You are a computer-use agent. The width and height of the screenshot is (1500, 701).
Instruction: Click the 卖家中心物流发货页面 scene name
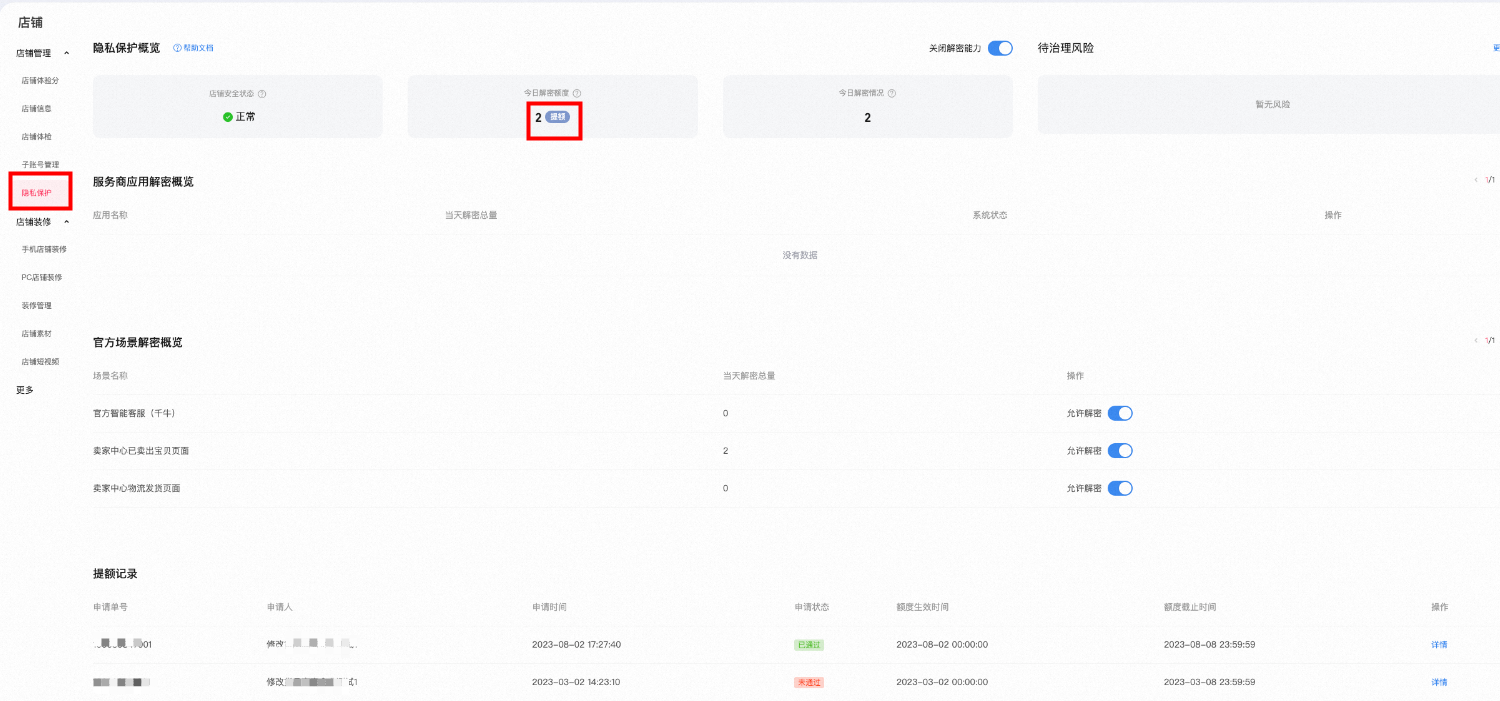click(137, 488)
